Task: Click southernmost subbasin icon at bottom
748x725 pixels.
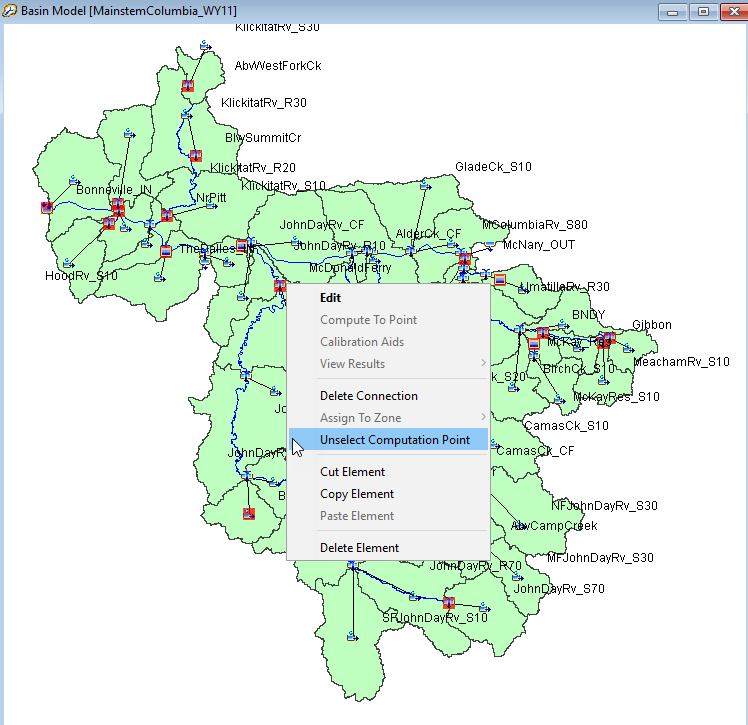Action: pos(353,637)
